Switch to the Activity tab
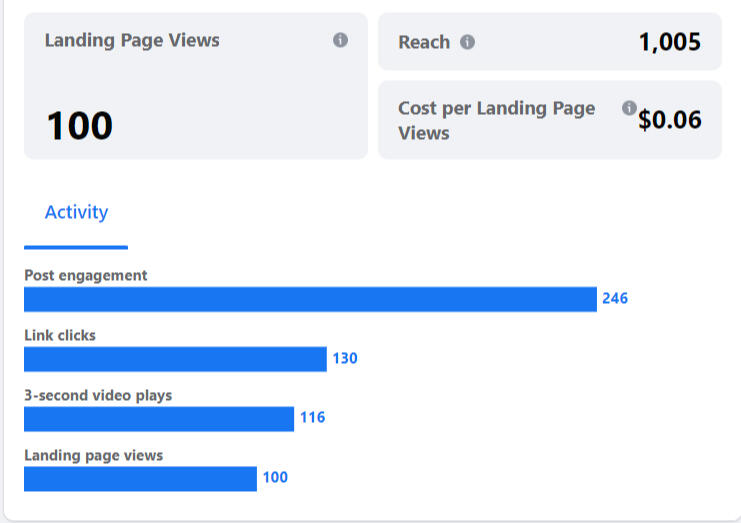 pyautogui.click(x=76, y=213)
